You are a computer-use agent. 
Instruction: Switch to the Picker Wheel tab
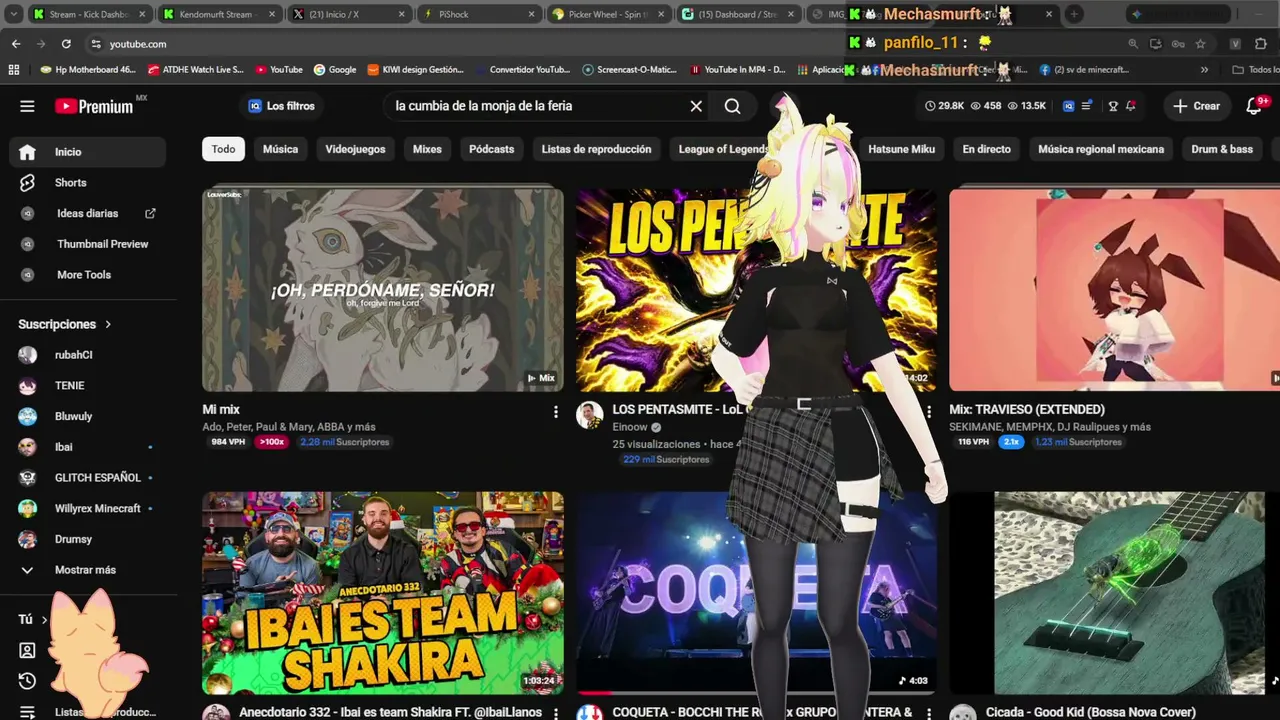click(611, 14)
